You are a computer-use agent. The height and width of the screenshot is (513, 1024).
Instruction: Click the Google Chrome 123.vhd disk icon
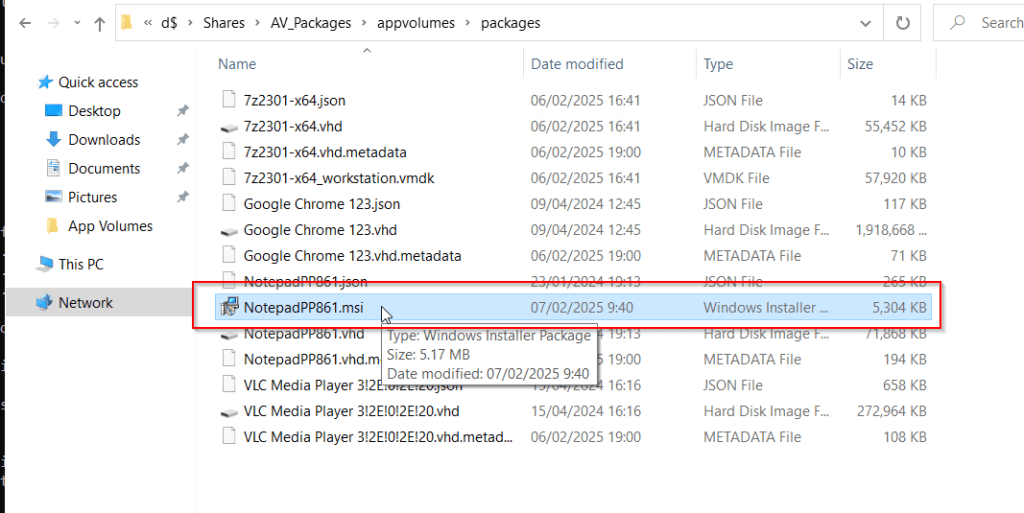230,230
